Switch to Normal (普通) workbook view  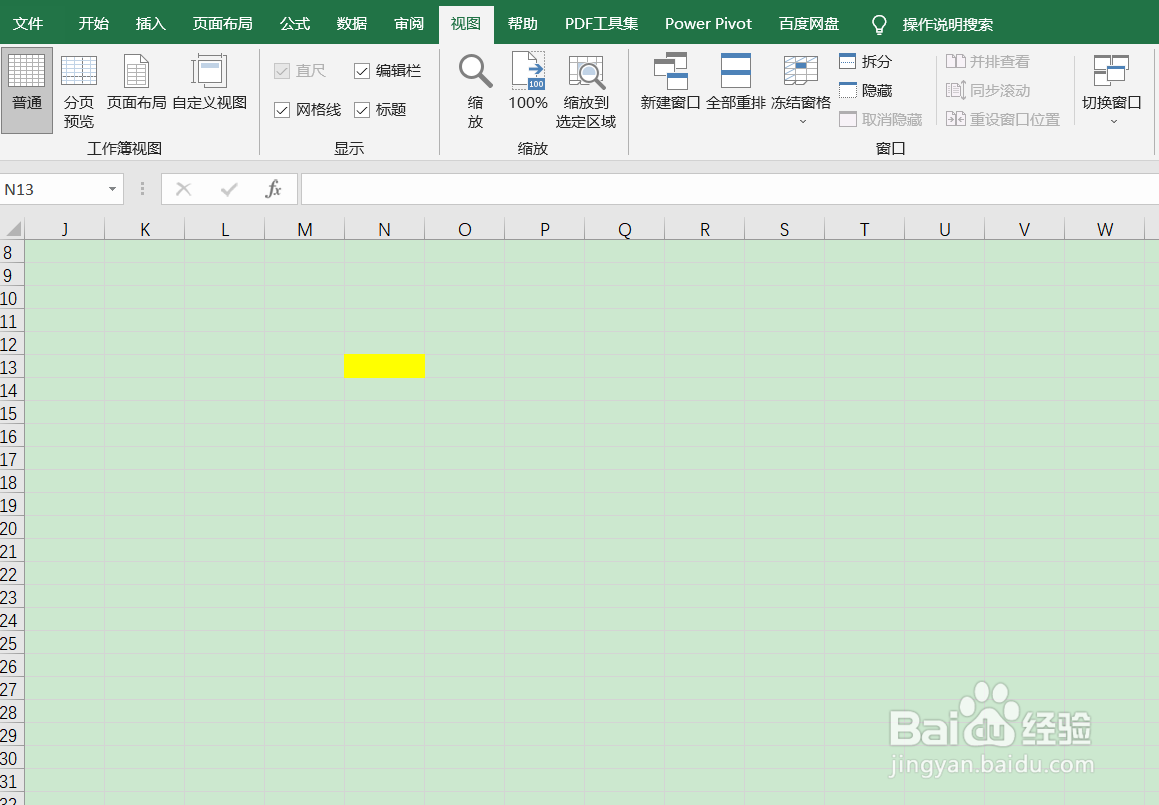click(x=27, y=90)
